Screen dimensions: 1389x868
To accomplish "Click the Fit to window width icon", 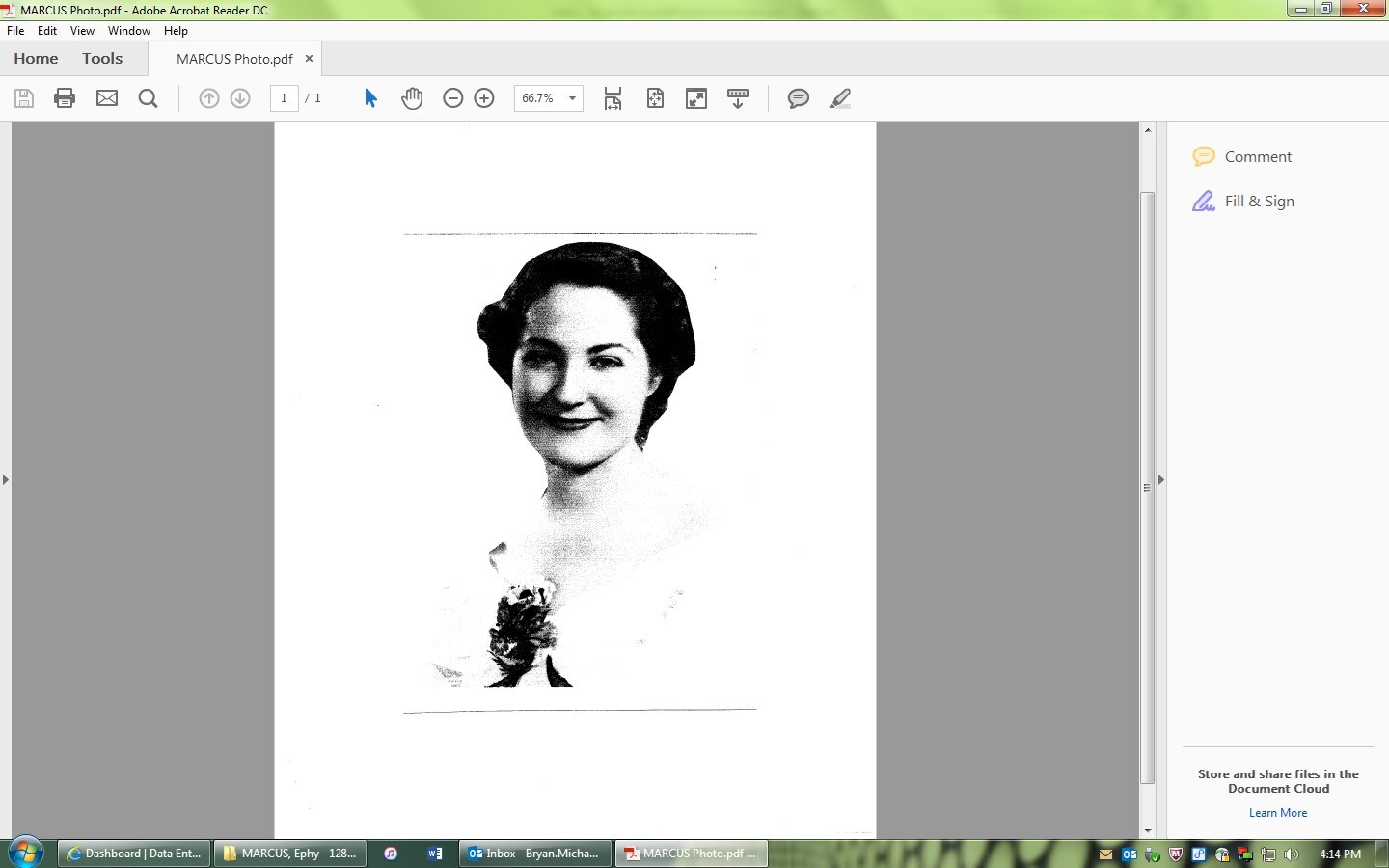I will pos(613,98).
